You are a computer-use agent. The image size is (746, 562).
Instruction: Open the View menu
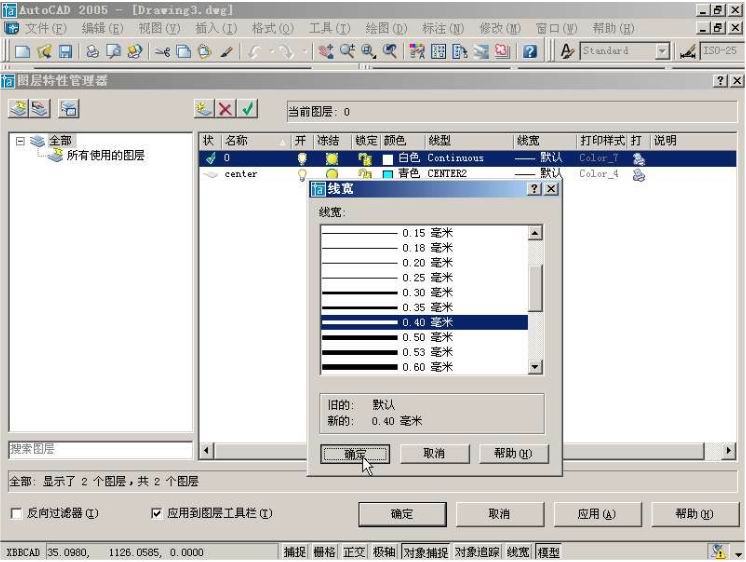pos(159,29)
